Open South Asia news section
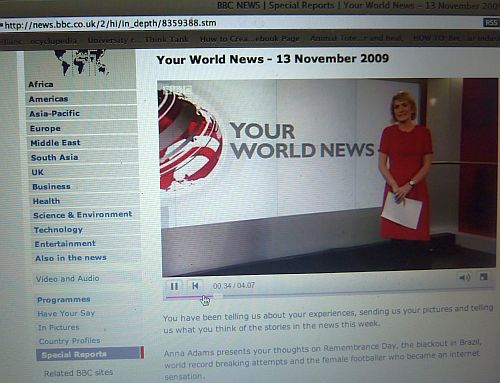Viewport: 500px width, 383px height. pos(54,157)
